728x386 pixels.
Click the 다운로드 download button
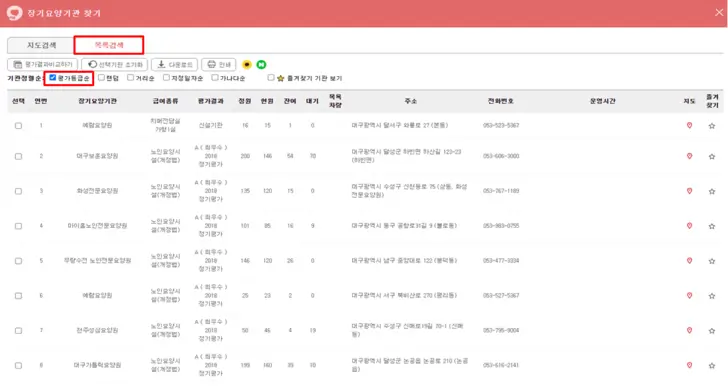(175, 65)
